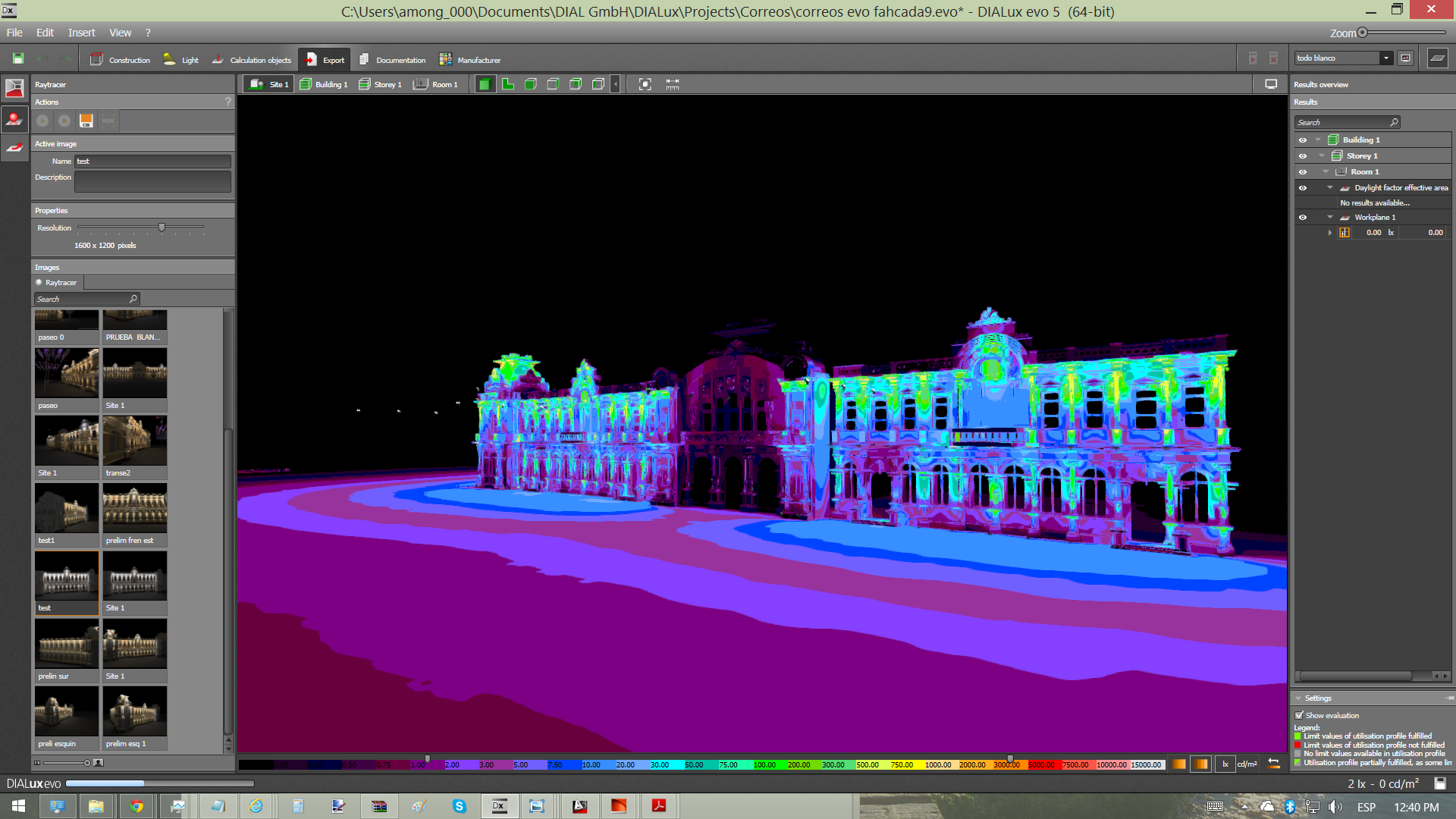Select the smooth gradient false colour icon
Image resolution: width=1456 pixels, height=819 pixels.
(1178, 764)
